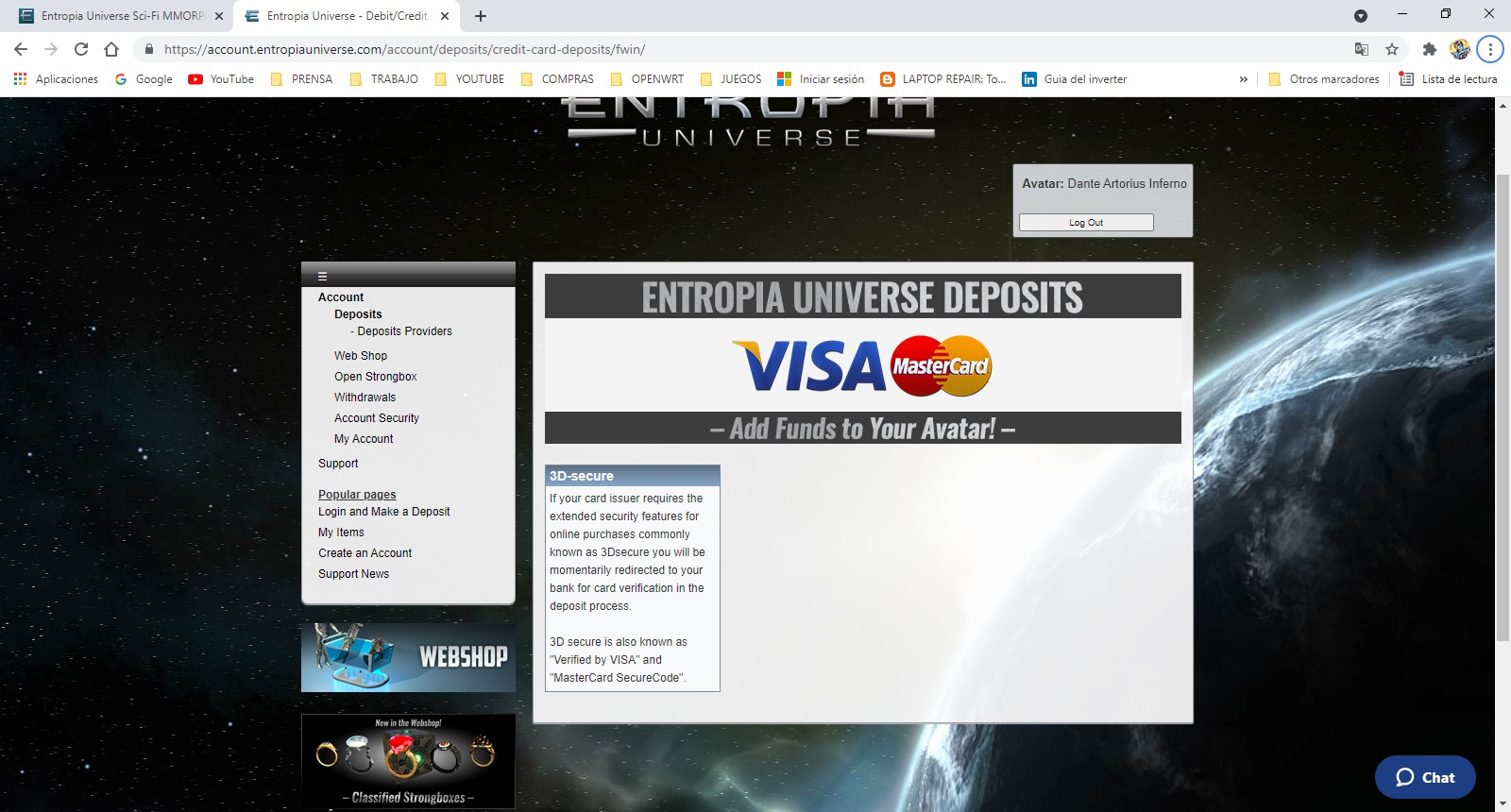Click the forward navigation arrow

51,49
